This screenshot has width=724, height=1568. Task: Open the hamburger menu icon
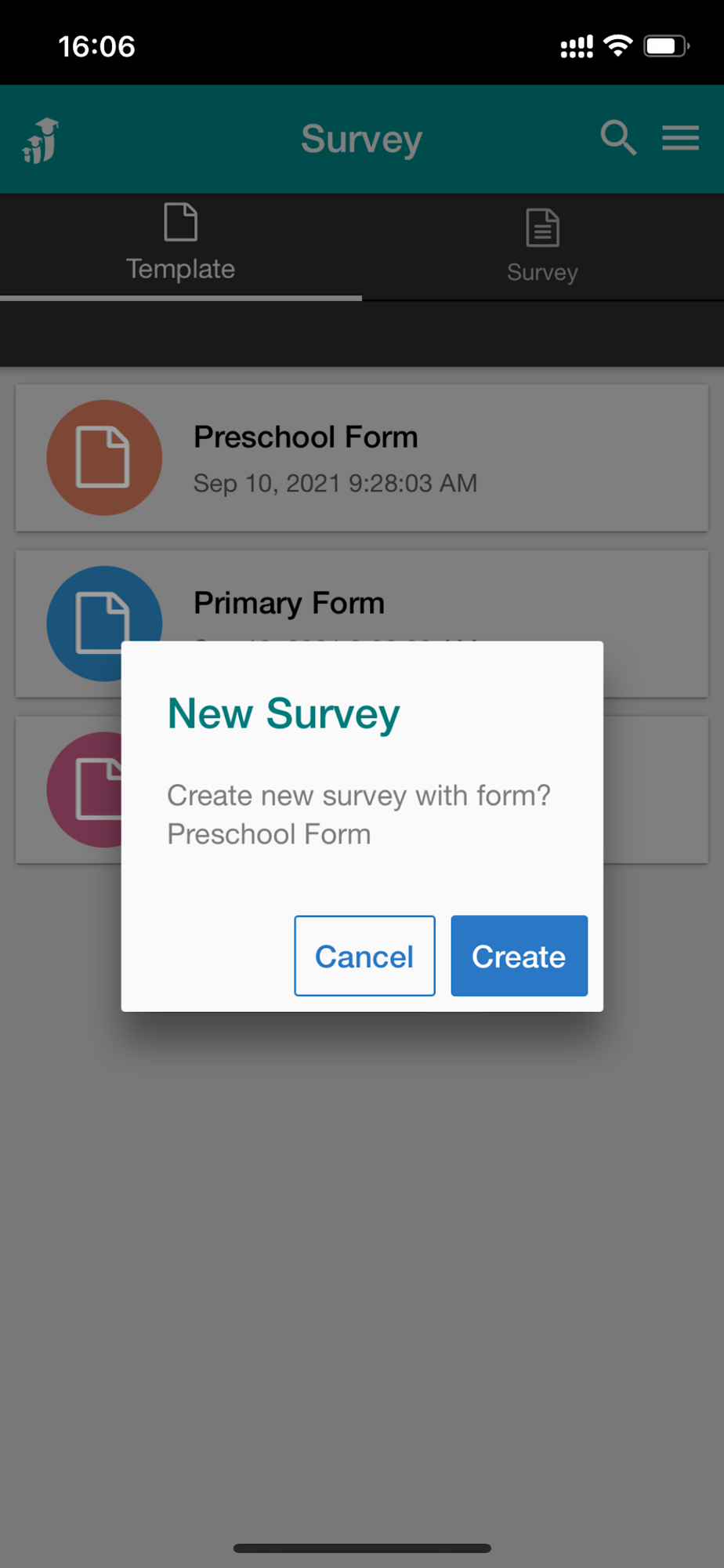coord(680,138)
